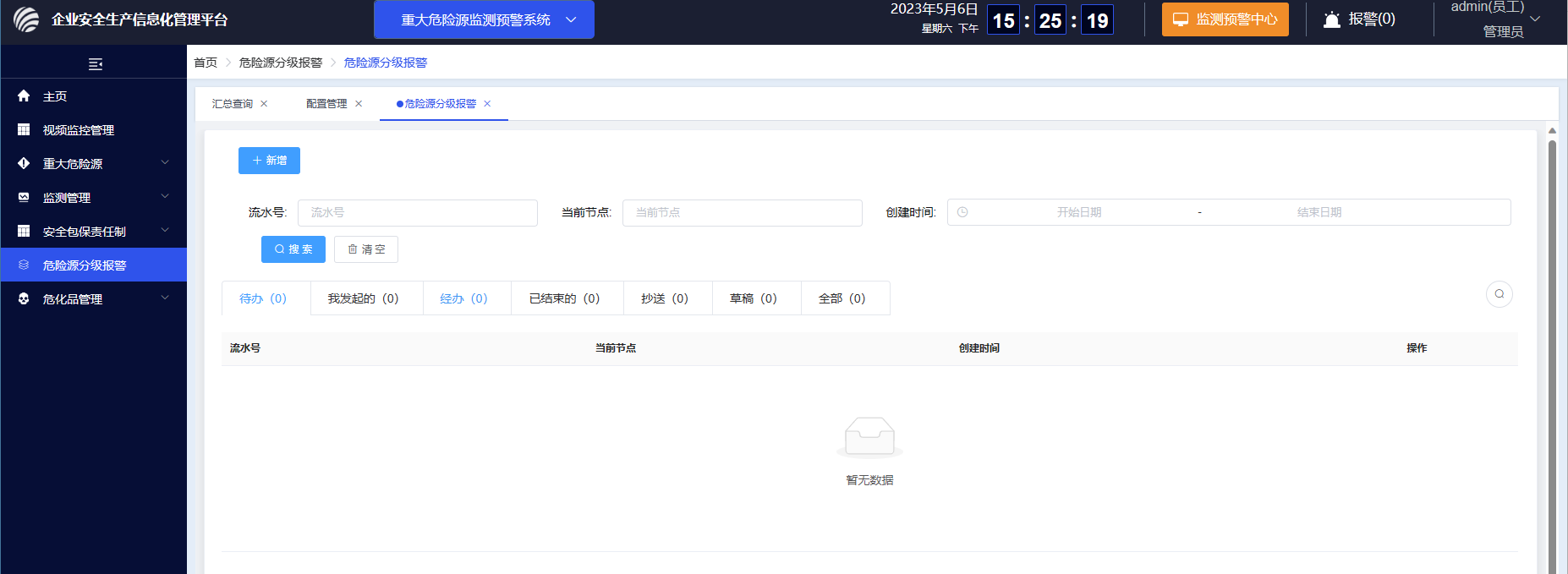
Task: Click the date 2023年5月6日 in the header
Action: pyautogui.click(x=935, y=9)
